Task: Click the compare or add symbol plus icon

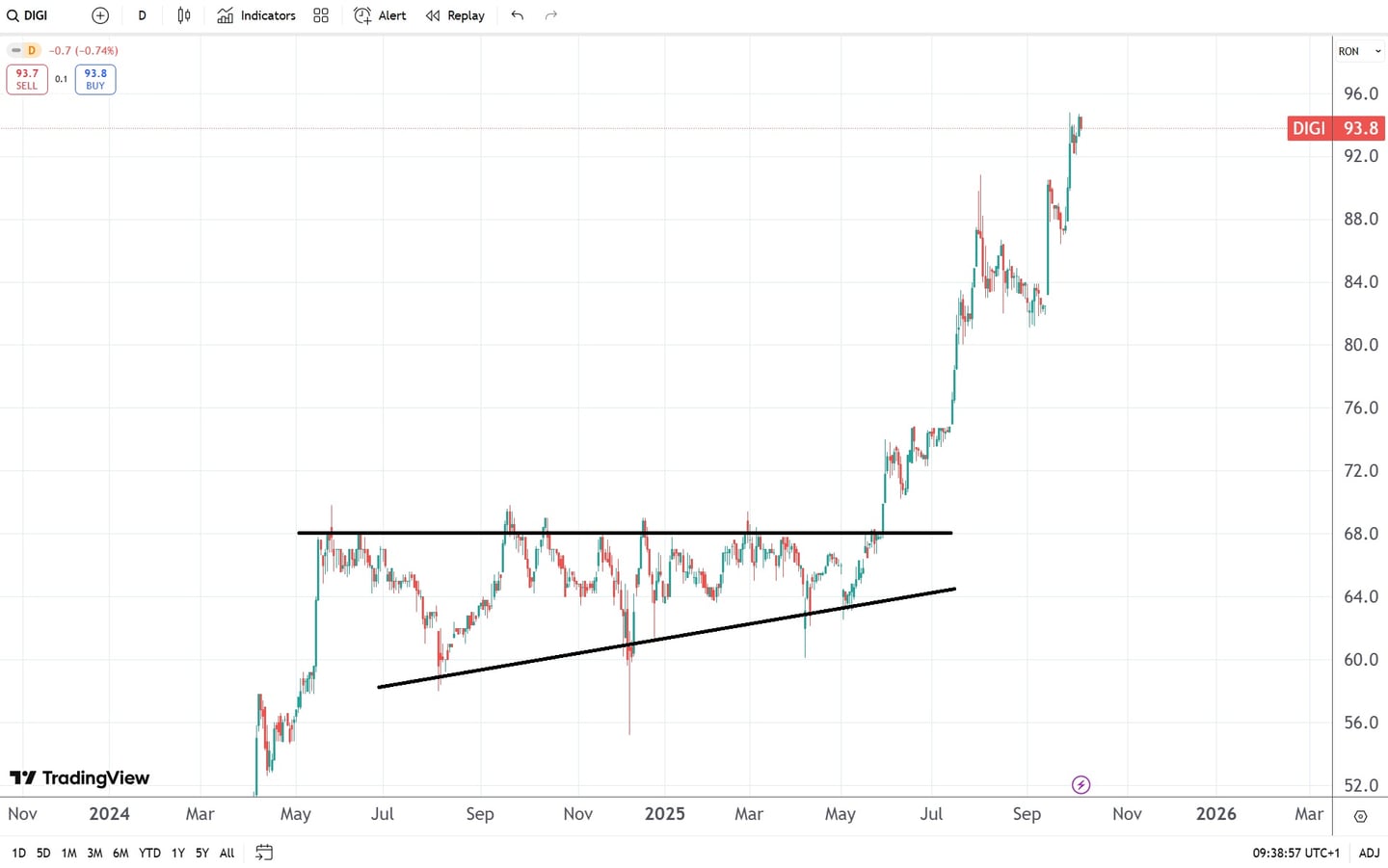Action: [x=100, y=15]
